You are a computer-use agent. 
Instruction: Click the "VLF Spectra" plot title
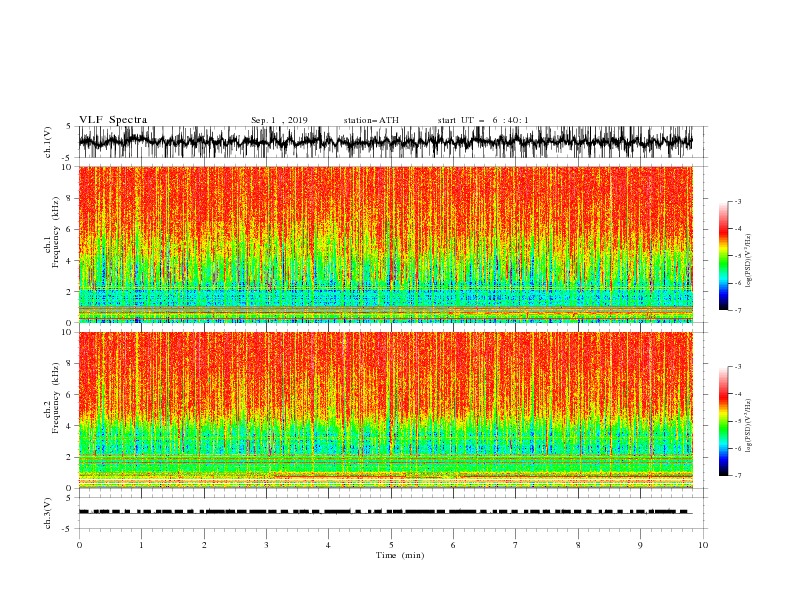[113, 120]
